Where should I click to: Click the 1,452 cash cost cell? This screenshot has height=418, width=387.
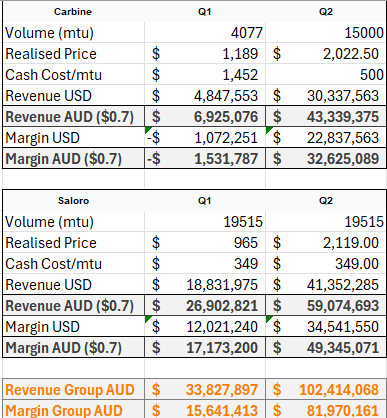point(205,75)
